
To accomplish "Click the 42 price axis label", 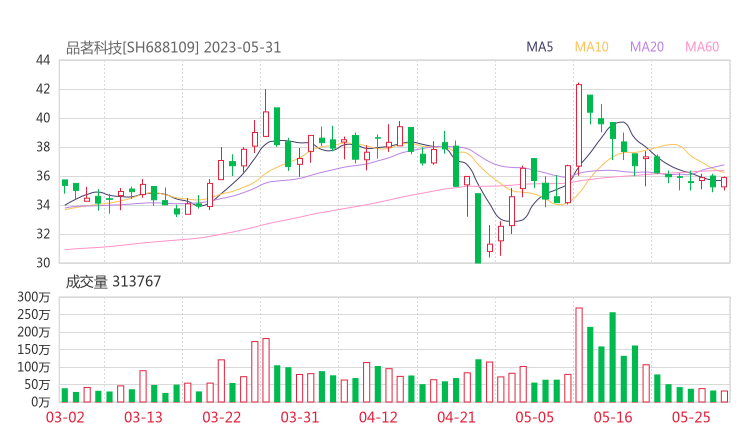I will point(43,89).
